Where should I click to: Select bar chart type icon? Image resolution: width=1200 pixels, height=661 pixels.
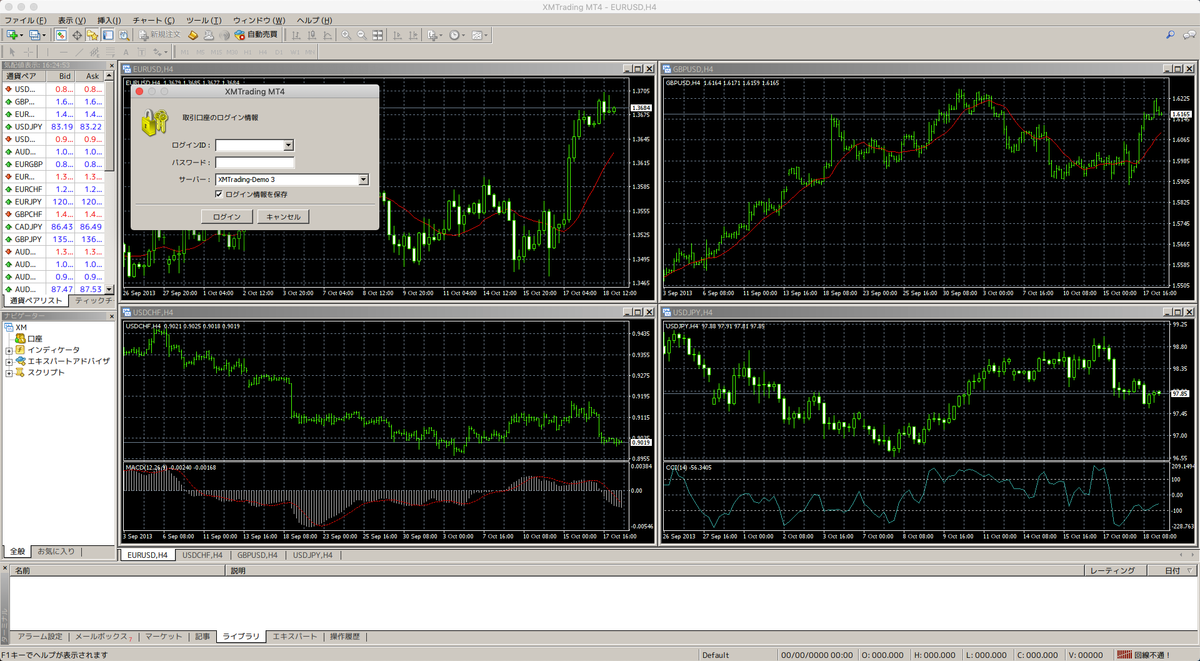295,35
